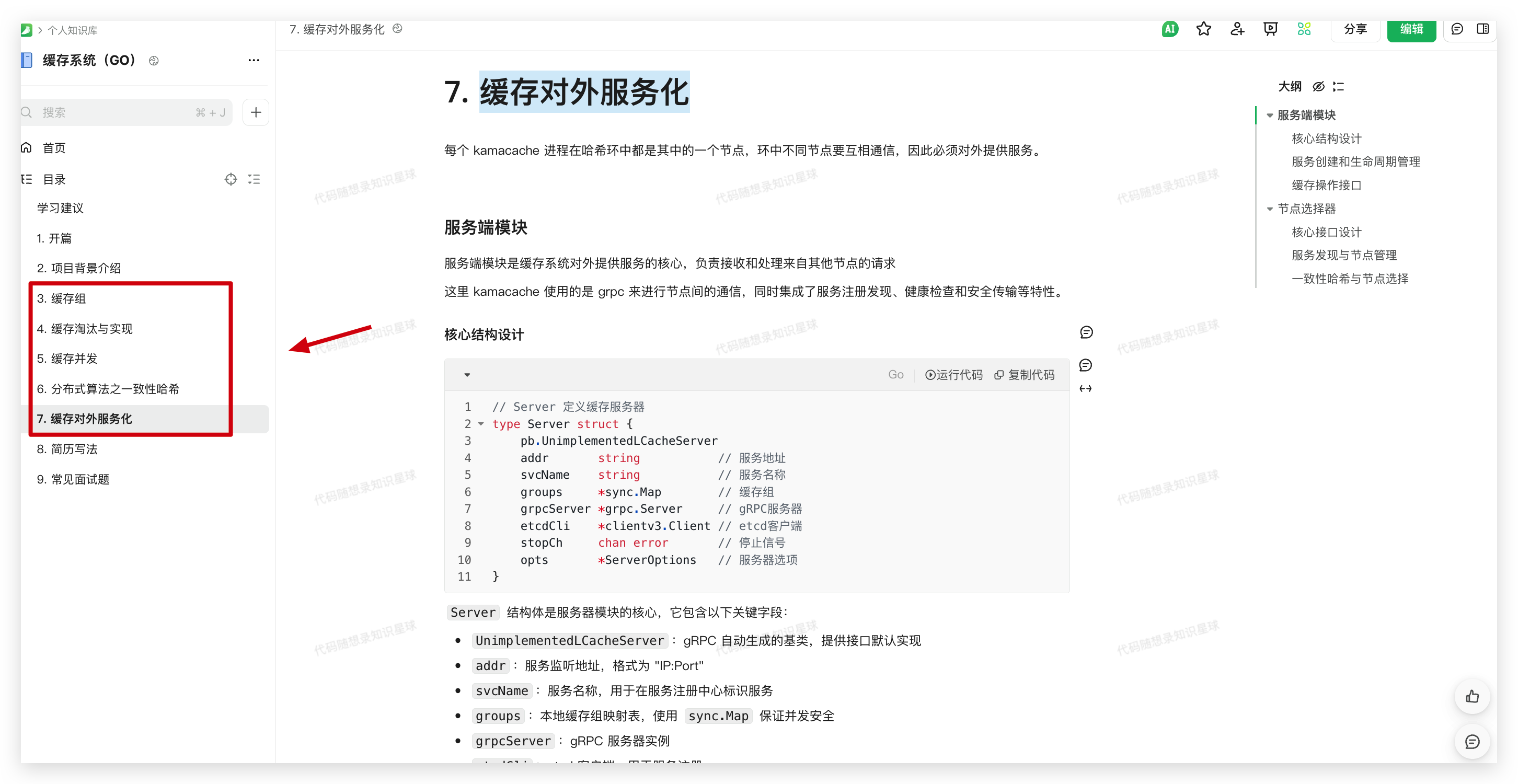Collapse the Go code block
Screen dimensions: 1518x784
(467, 375)
